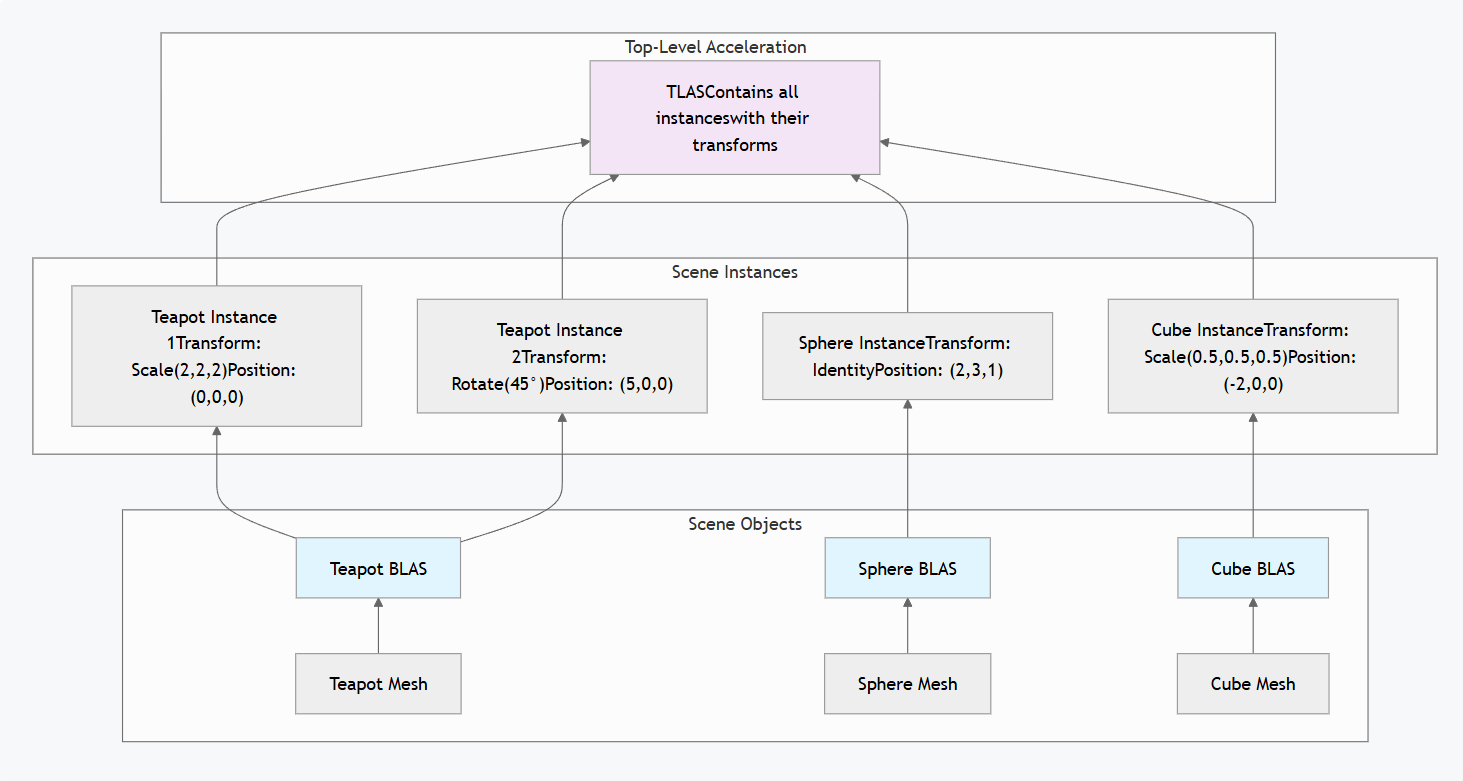The image size is (1463, 781).
Task: Click the arrow from Teapot Mesh to Teapot BLAS
Action: [378, 628]
